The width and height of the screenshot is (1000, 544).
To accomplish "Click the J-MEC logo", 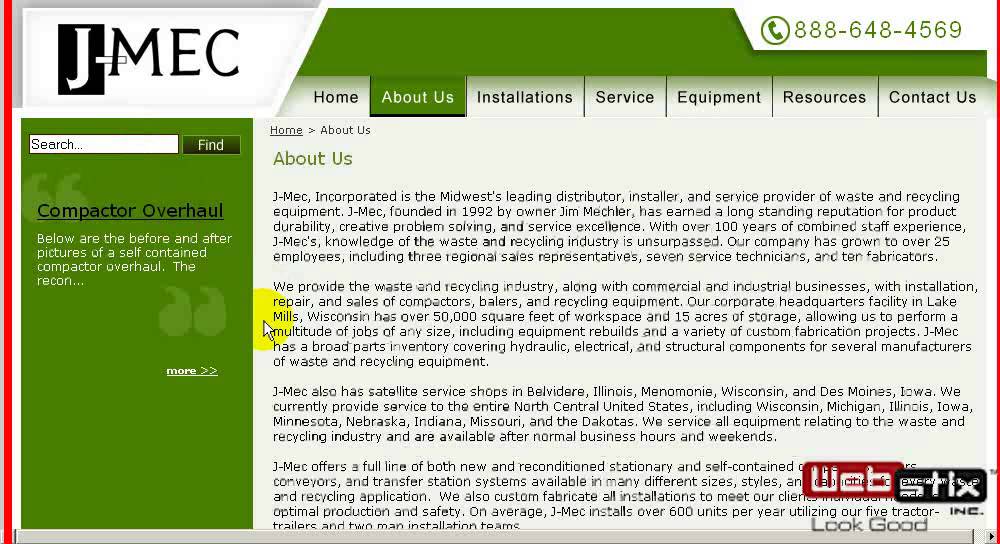I will 149,59.
